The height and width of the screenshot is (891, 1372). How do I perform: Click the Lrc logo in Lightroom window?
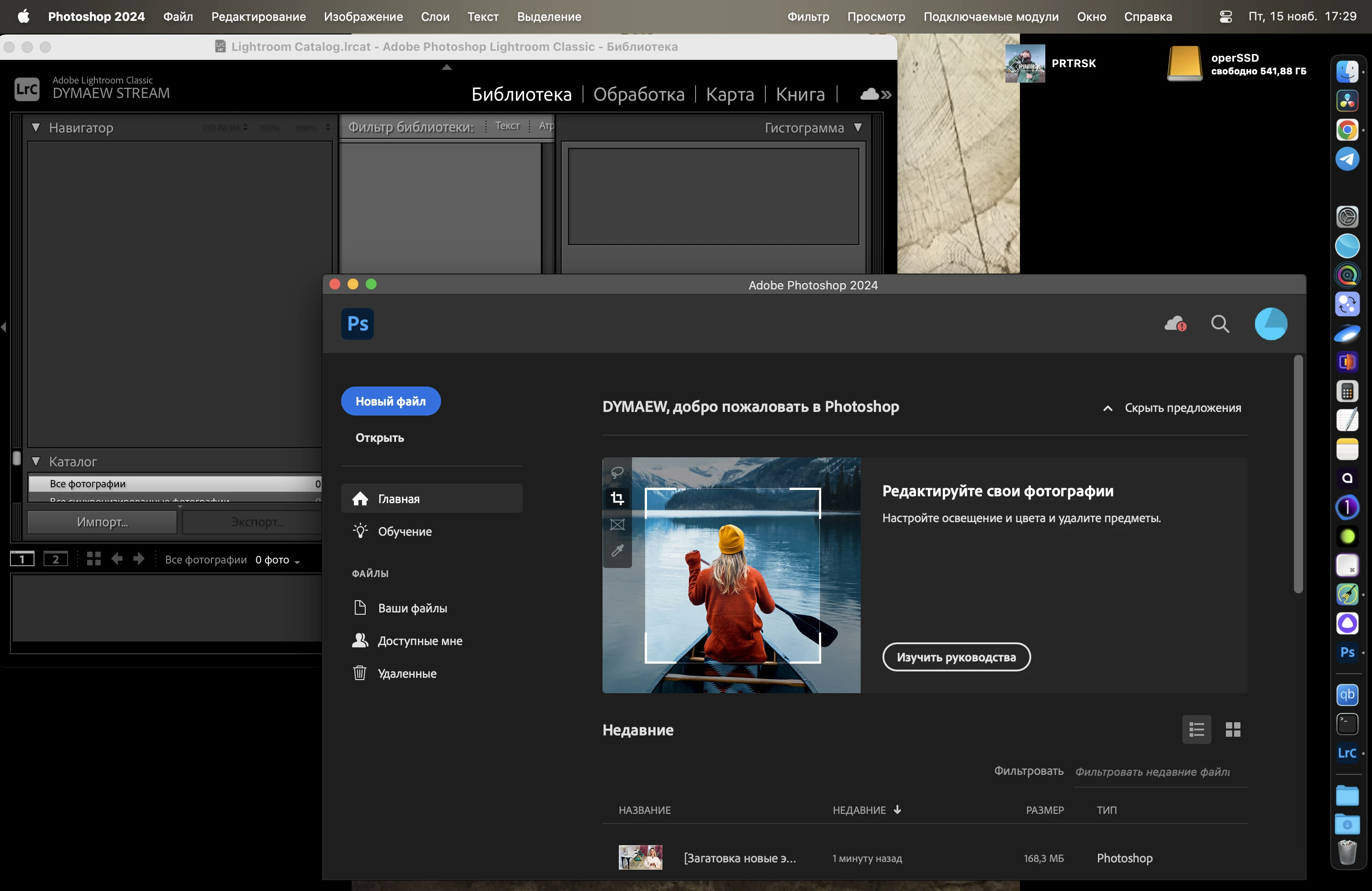click(x=26, y=89)
